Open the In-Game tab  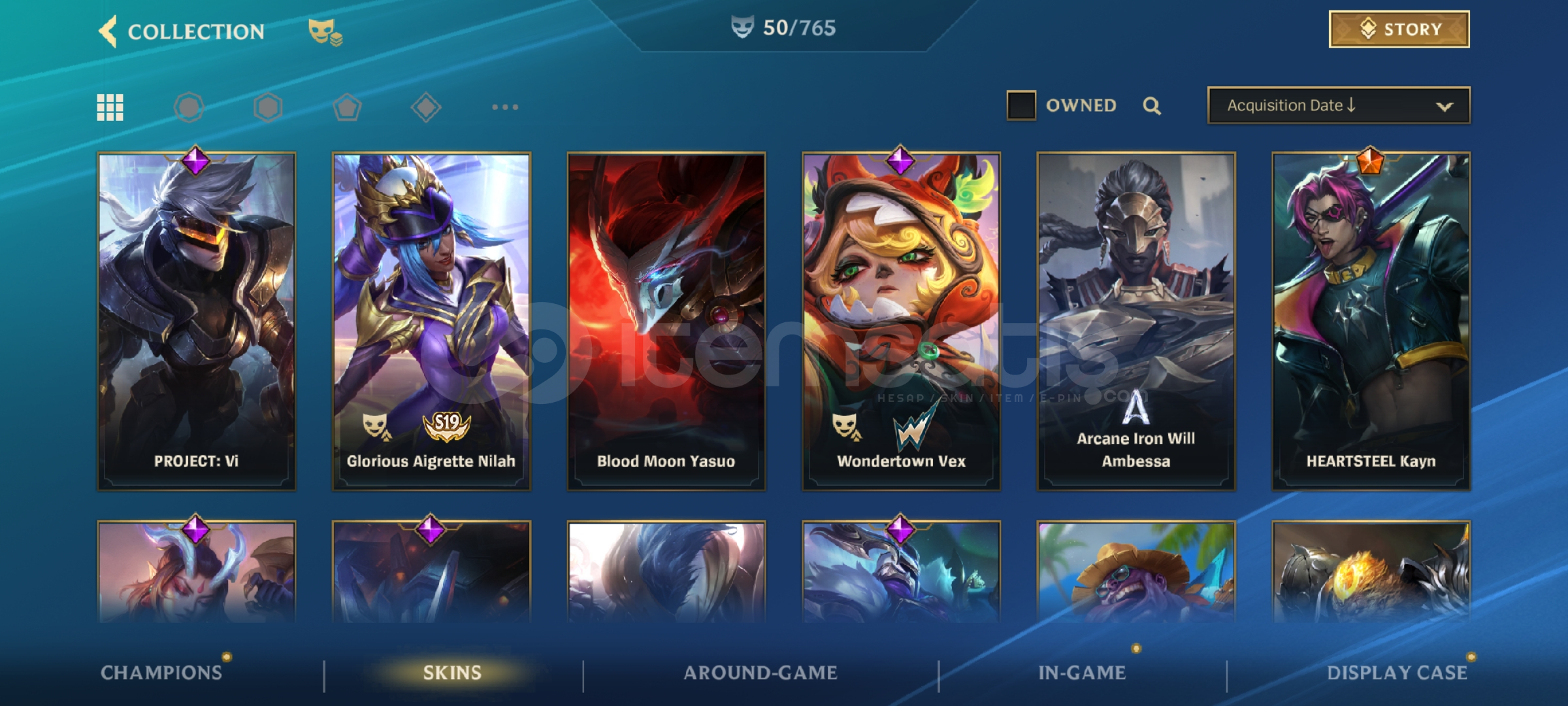point(1082,673)
